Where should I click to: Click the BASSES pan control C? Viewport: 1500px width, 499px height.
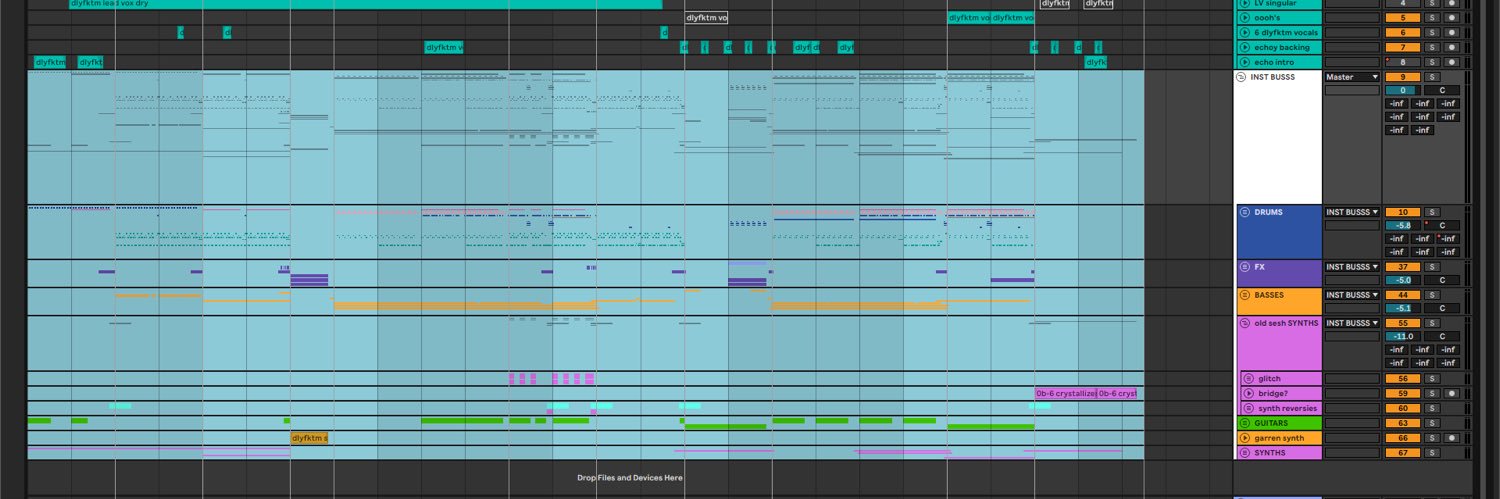pos(1442,308)
